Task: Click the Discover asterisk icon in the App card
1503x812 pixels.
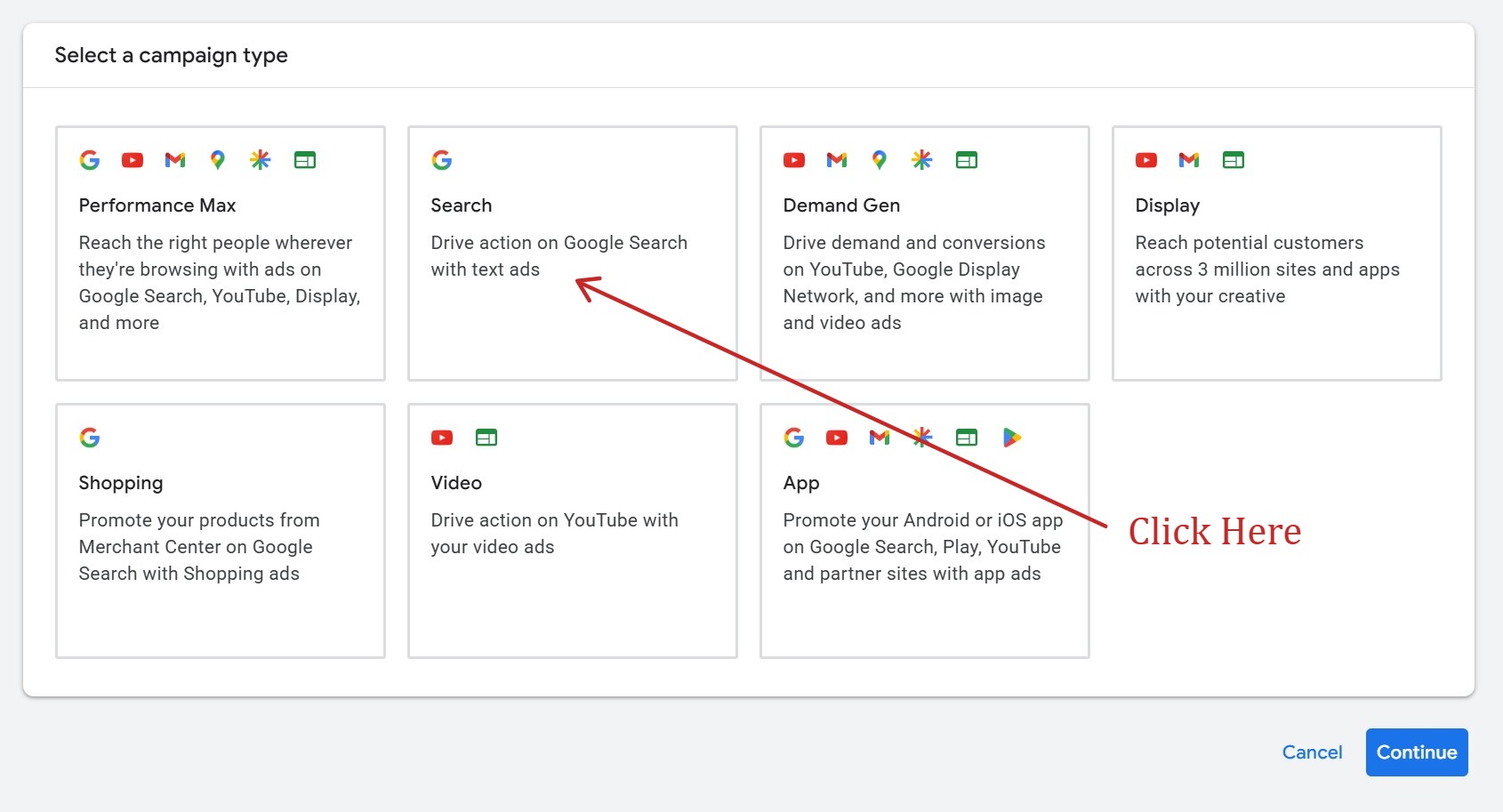Action: point(922,438)
